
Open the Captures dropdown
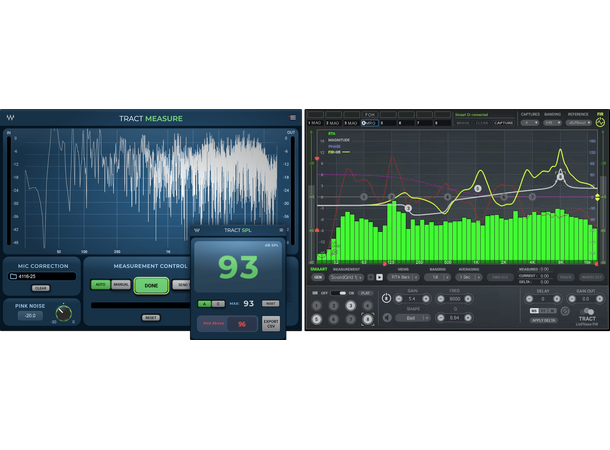tap(530, 123)
